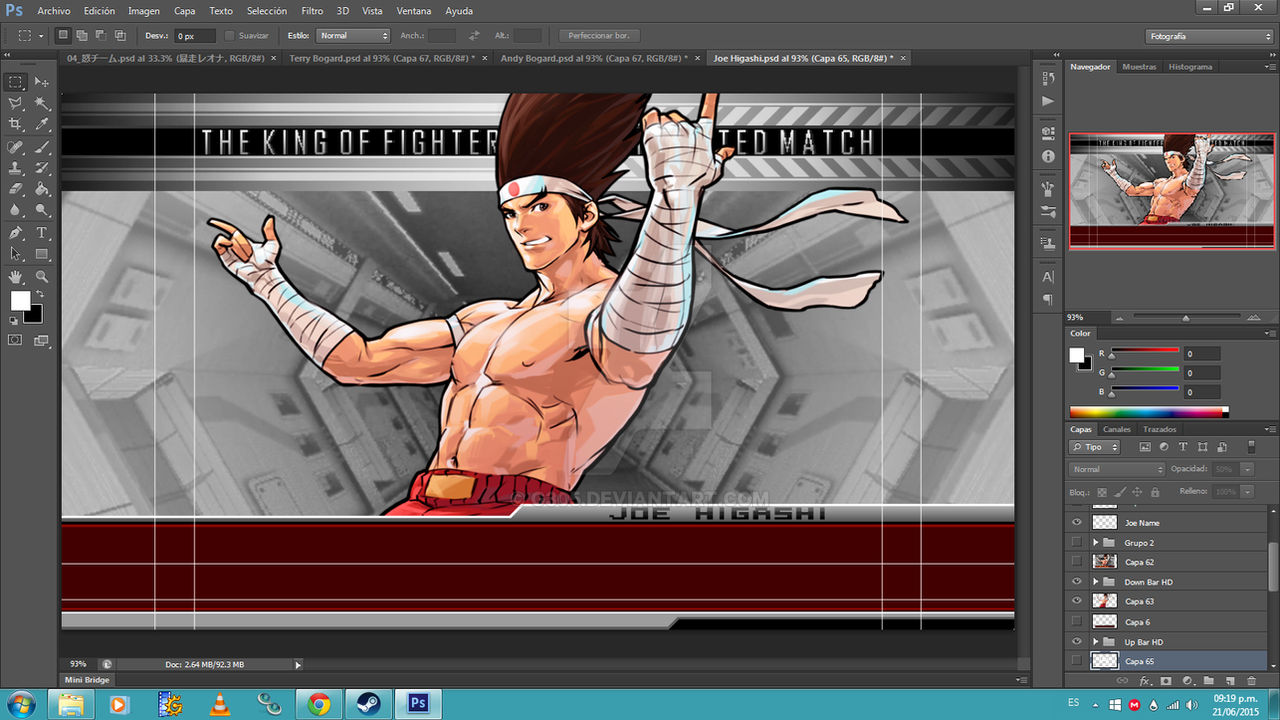This screenshot has height=720, width=1280.
Task: Swap foreground and background colors
Action: pyautogui.click(x=39, y=295)
